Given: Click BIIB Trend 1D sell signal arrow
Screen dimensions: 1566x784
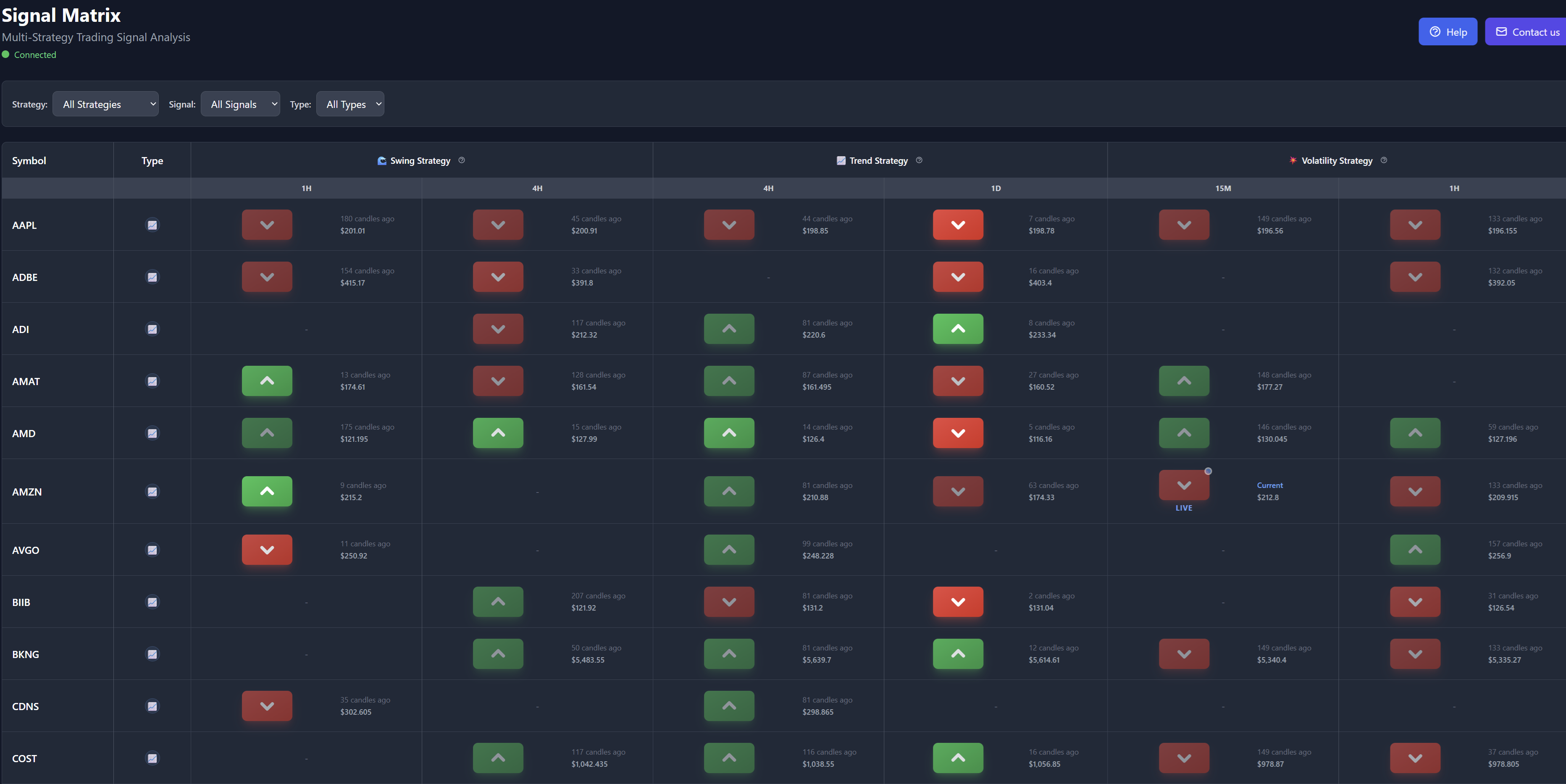Looking at the screenshot, I should pos(958,602).
